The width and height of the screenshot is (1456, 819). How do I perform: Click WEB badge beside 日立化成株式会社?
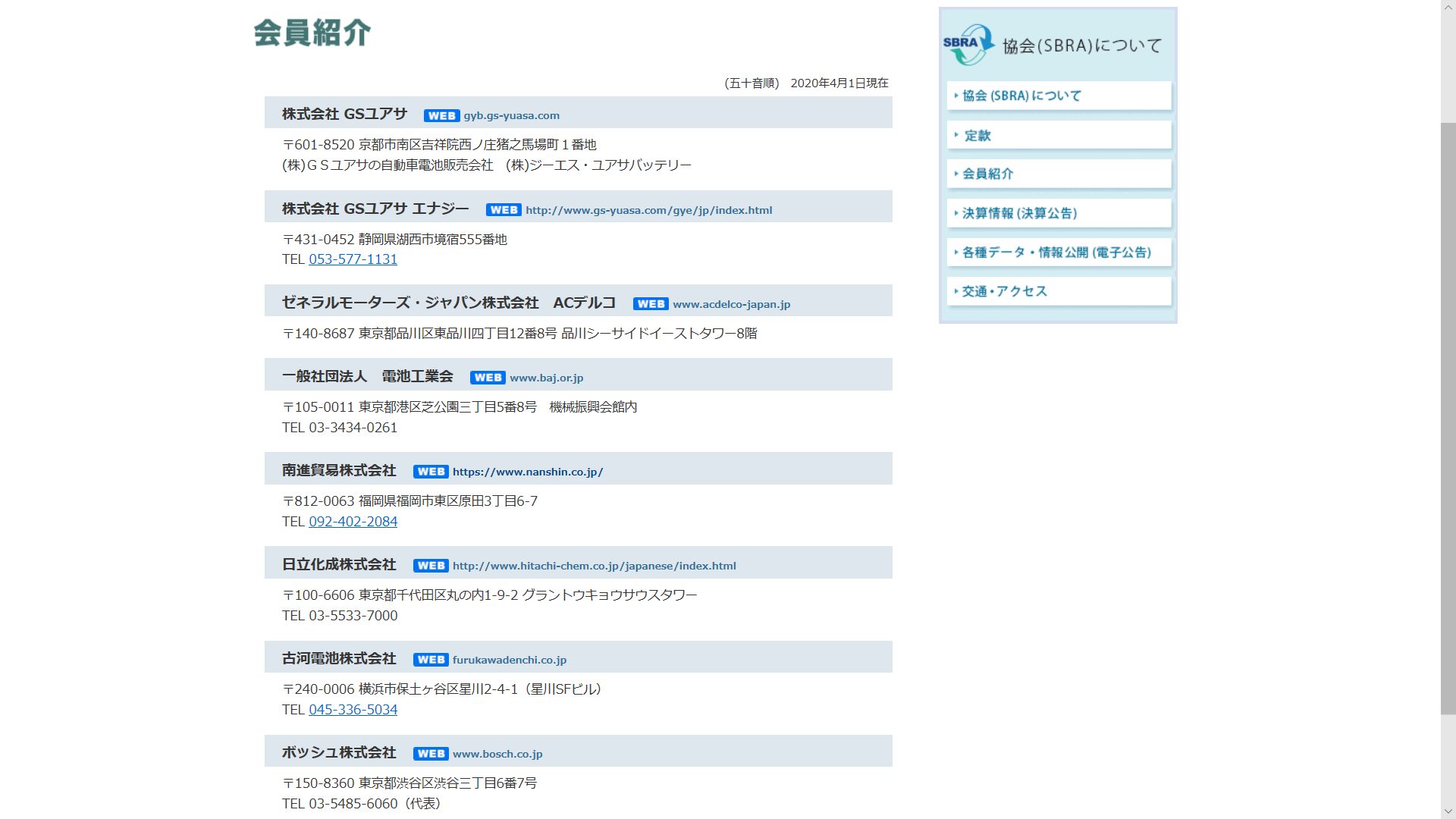click(431, 566)
